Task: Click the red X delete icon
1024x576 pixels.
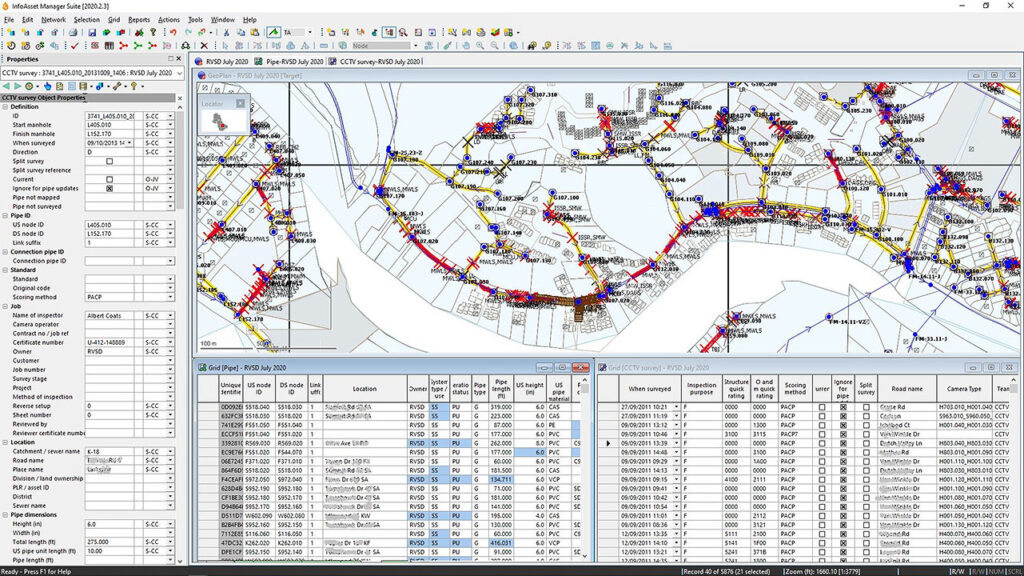Action: [204, 45]
